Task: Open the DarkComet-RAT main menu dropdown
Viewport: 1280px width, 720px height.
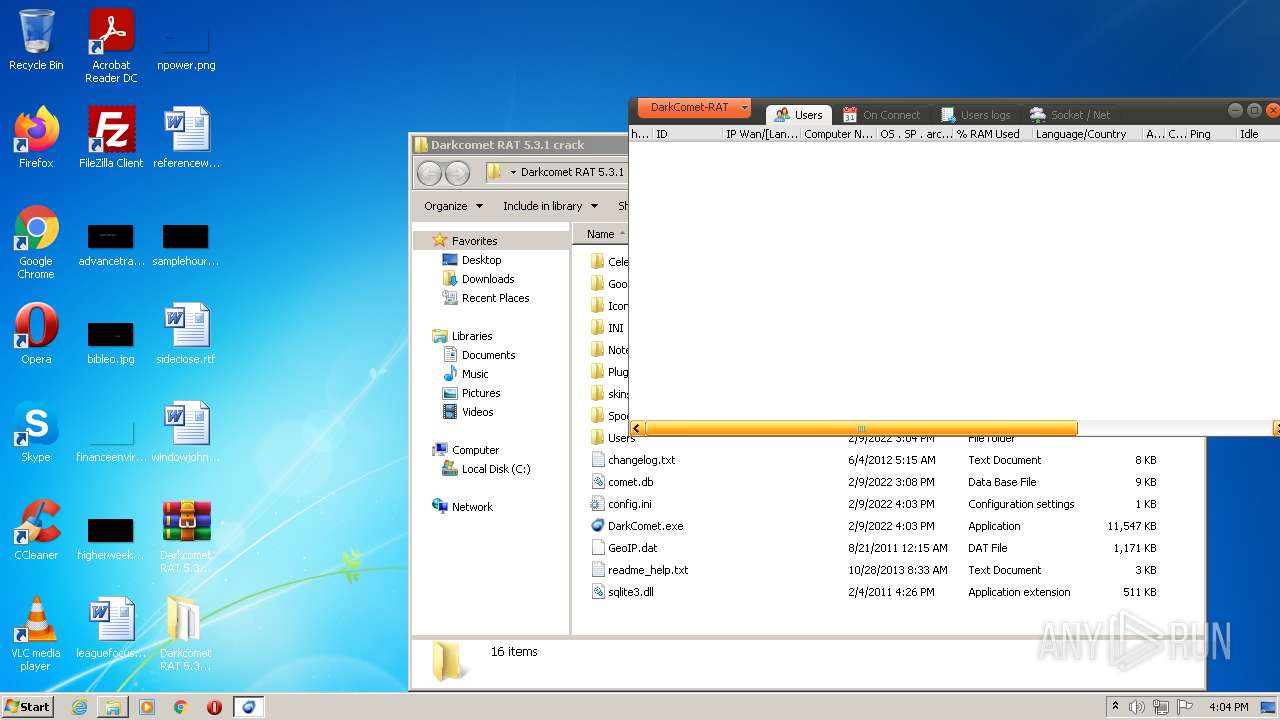Action: [694, 107]
